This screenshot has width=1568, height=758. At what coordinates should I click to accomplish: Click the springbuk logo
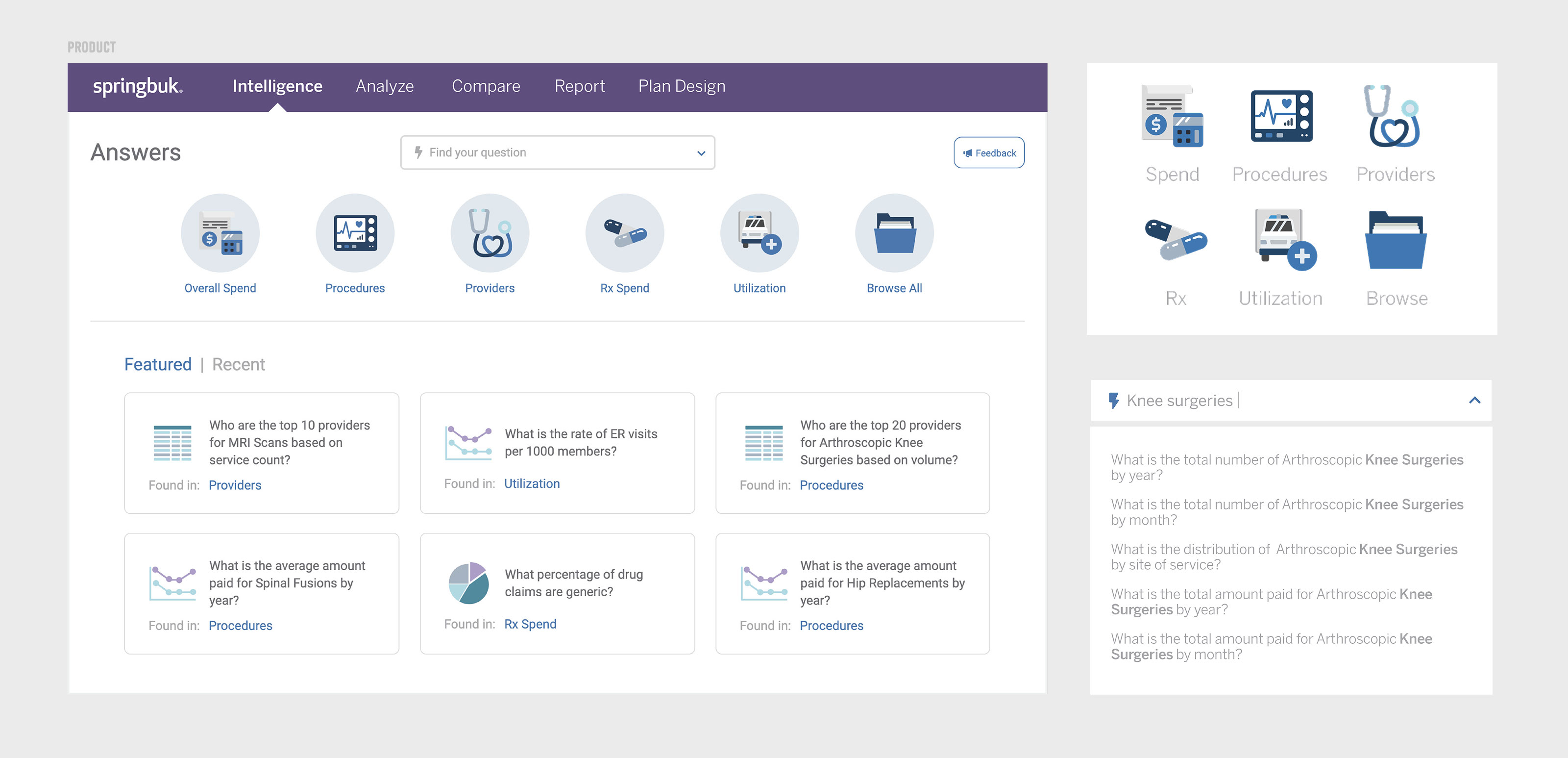[138, 86]
